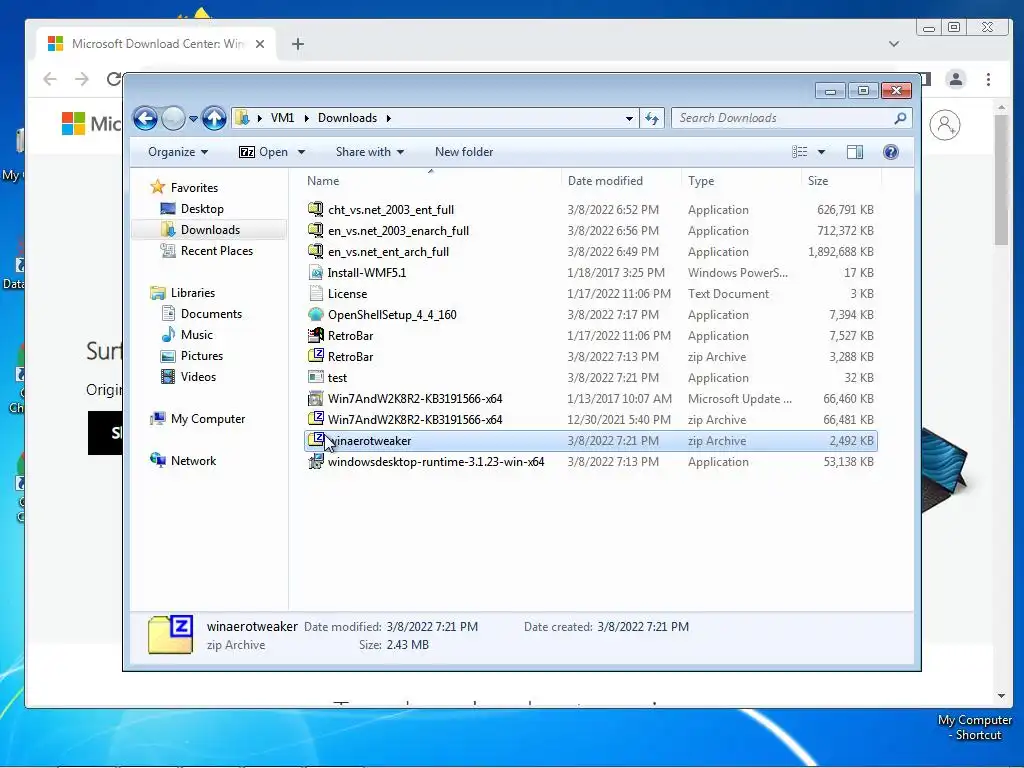Open recent locations dropdown beside nav arrows
The height and width of the screenshot is (768, 1024).
tap(193, 119)
